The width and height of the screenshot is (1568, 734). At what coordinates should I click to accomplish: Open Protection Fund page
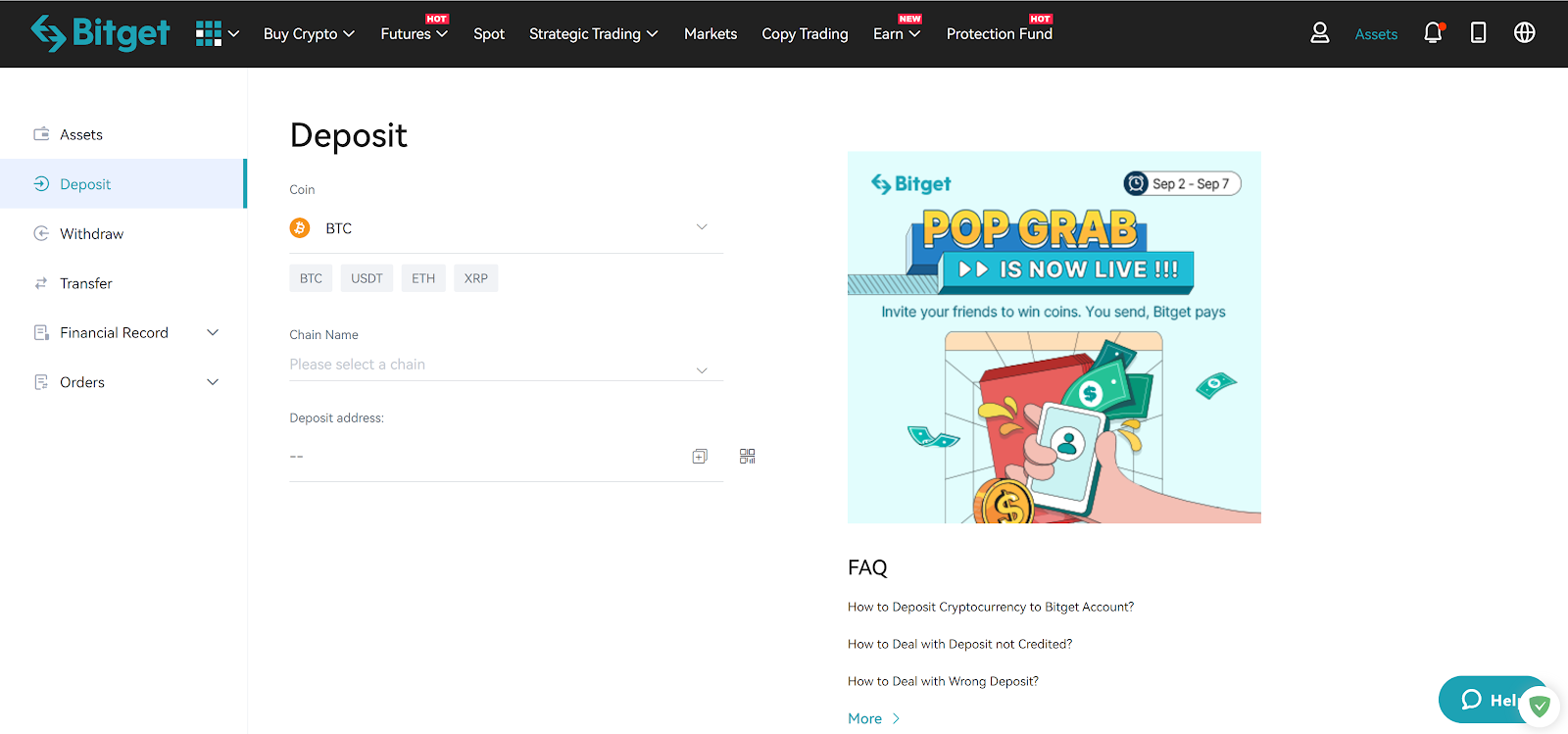[1000, 33]
